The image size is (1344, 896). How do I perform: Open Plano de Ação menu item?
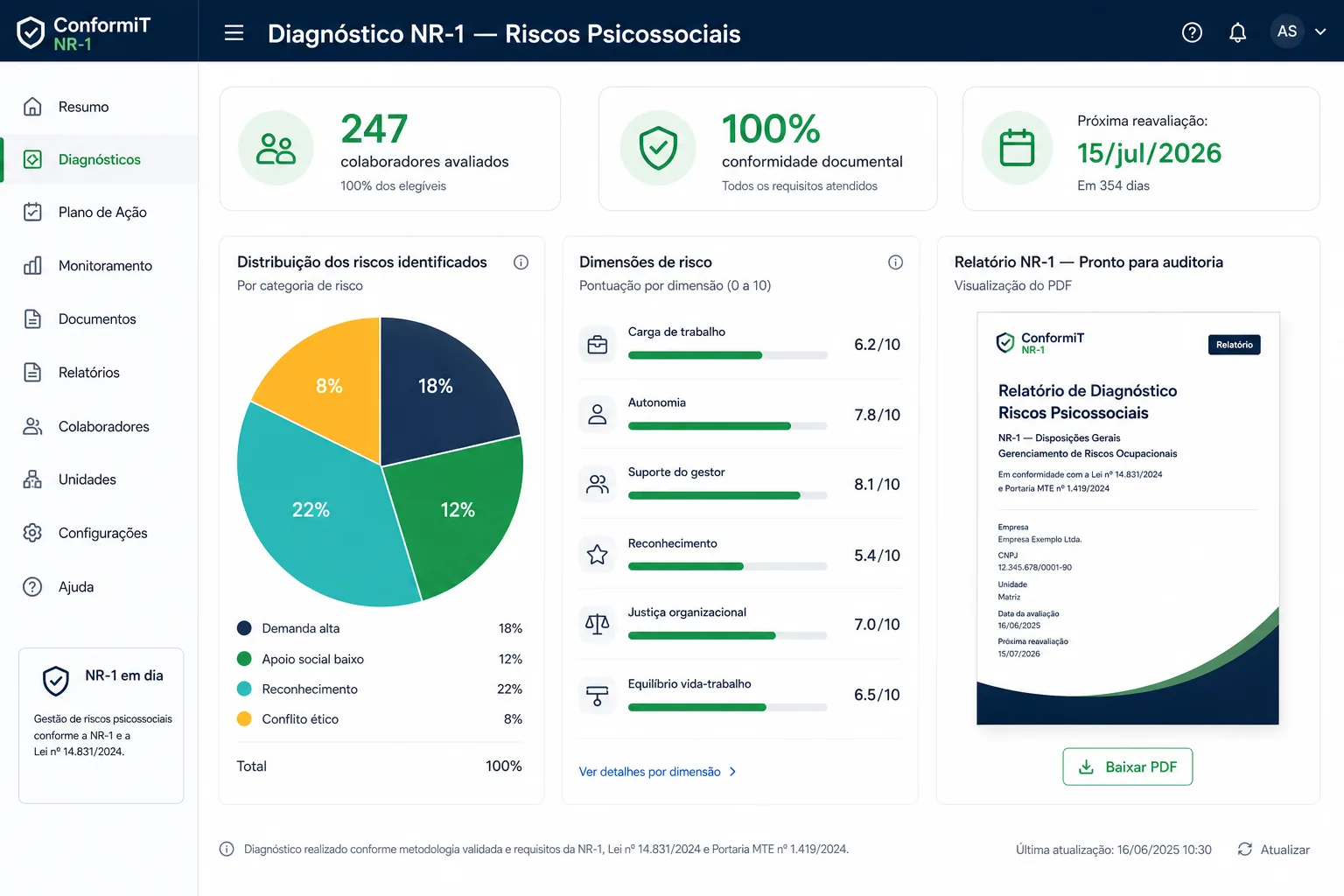point(99,213)
